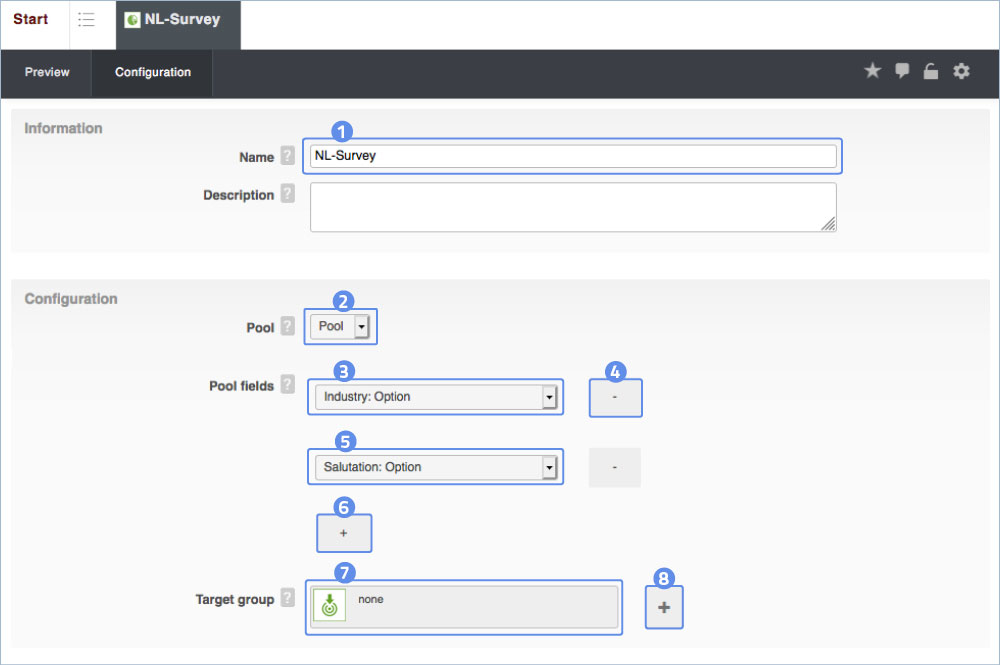Add a target group with plus button

664,607
